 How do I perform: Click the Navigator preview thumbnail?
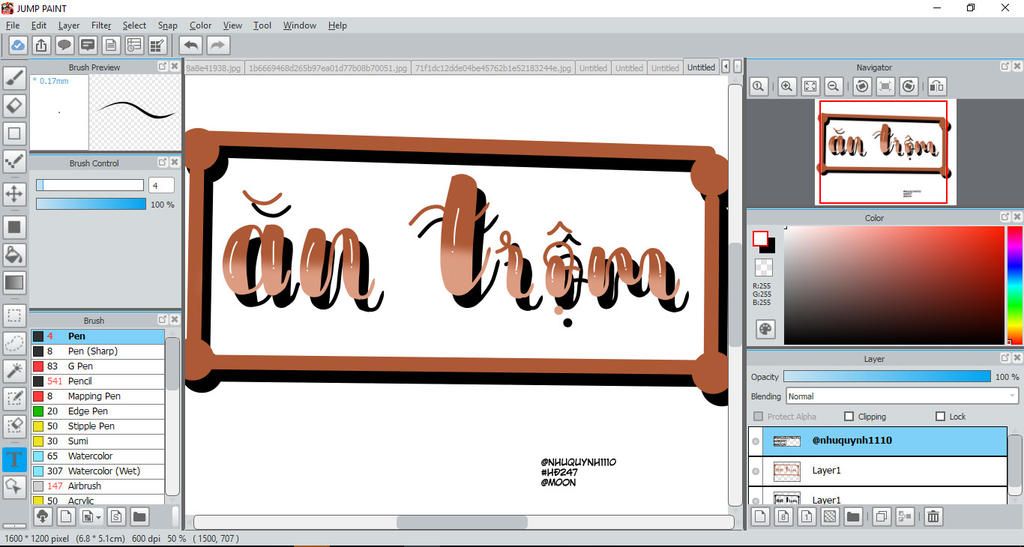point(884,151)
